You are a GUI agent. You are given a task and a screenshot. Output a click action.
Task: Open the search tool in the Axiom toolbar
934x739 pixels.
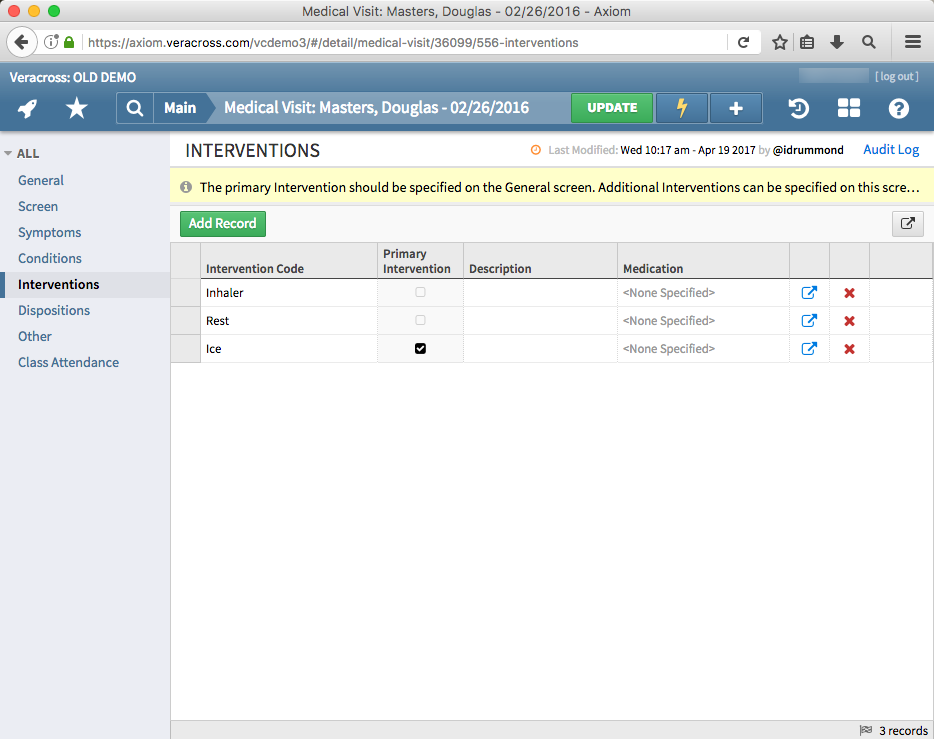click(x=134, y=108)
